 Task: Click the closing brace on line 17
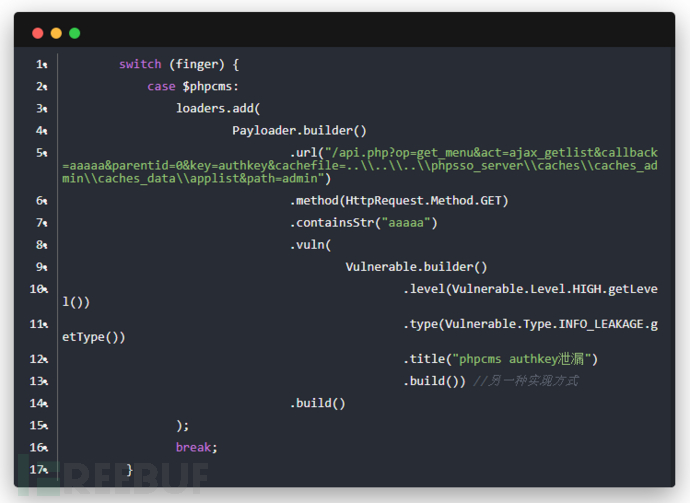click(129, 470)
